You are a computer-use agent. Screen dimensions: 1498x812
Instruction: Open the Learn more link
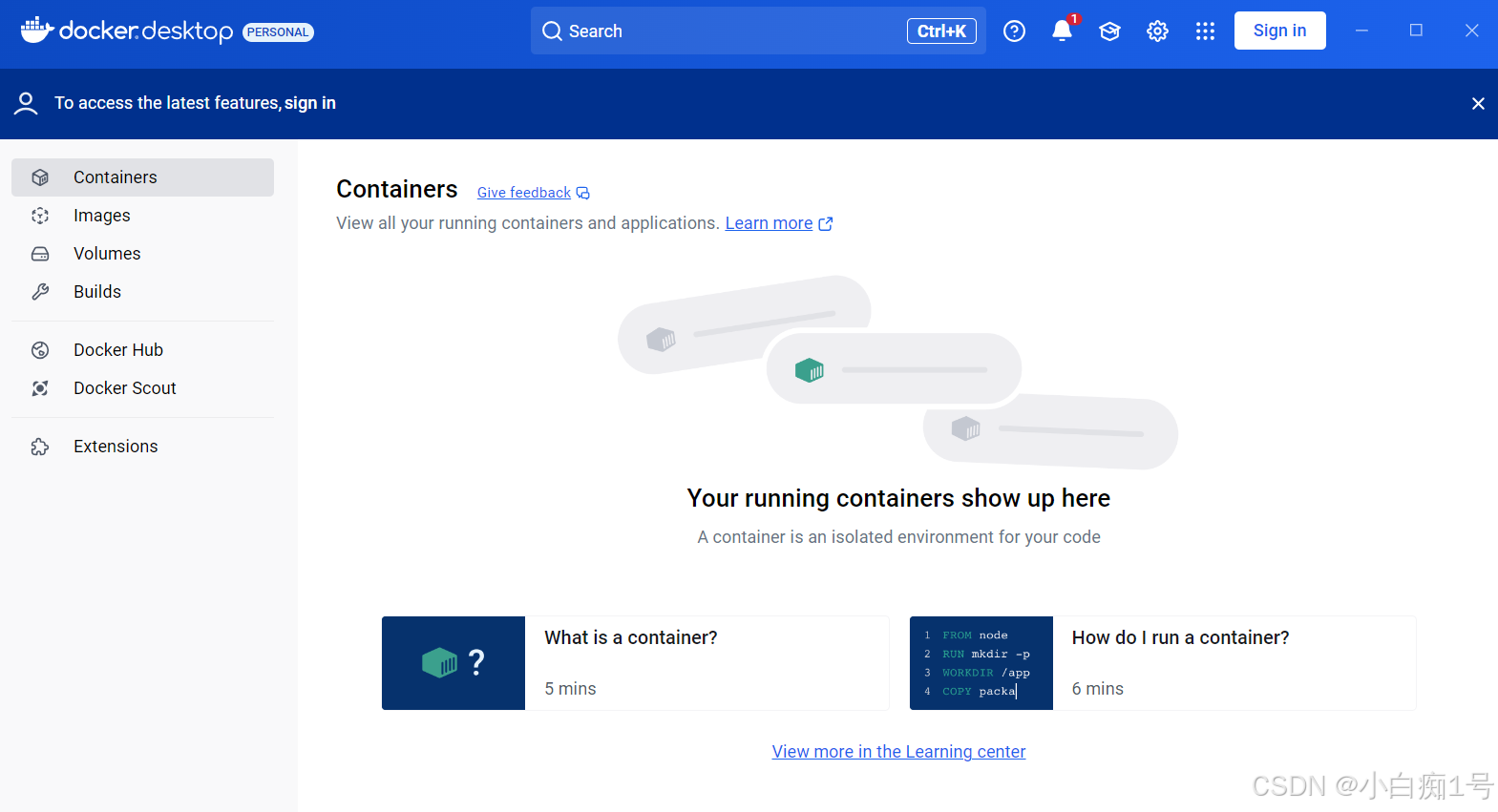[769, 223]
